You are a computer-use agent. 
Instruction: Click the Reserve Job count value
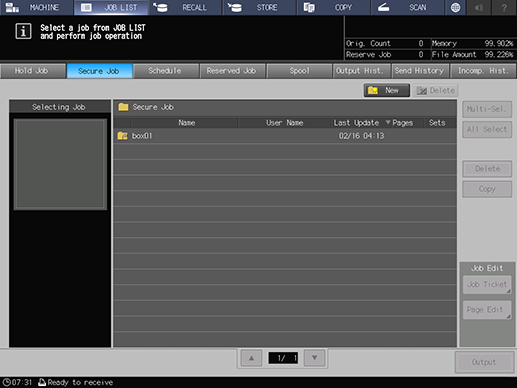click(421, 55)
